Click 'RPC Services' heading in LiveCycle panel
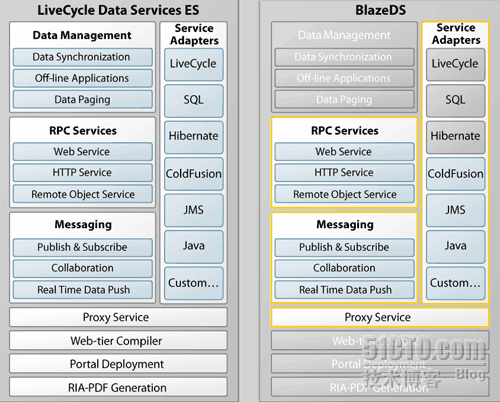 tap(83, 130)
